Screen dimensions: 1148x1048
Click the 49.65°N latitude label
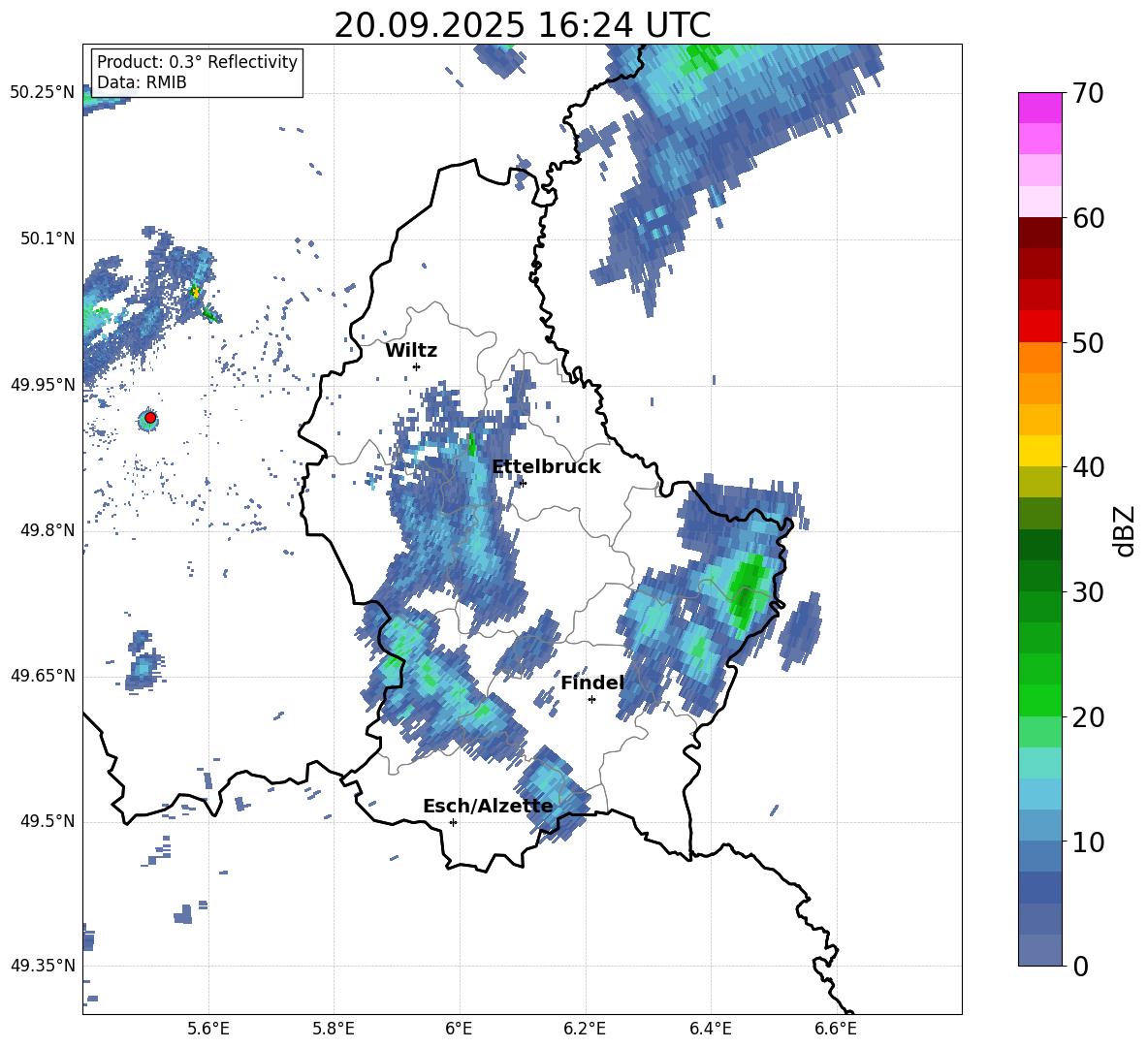pyautogui.click(x=43, y=676)
